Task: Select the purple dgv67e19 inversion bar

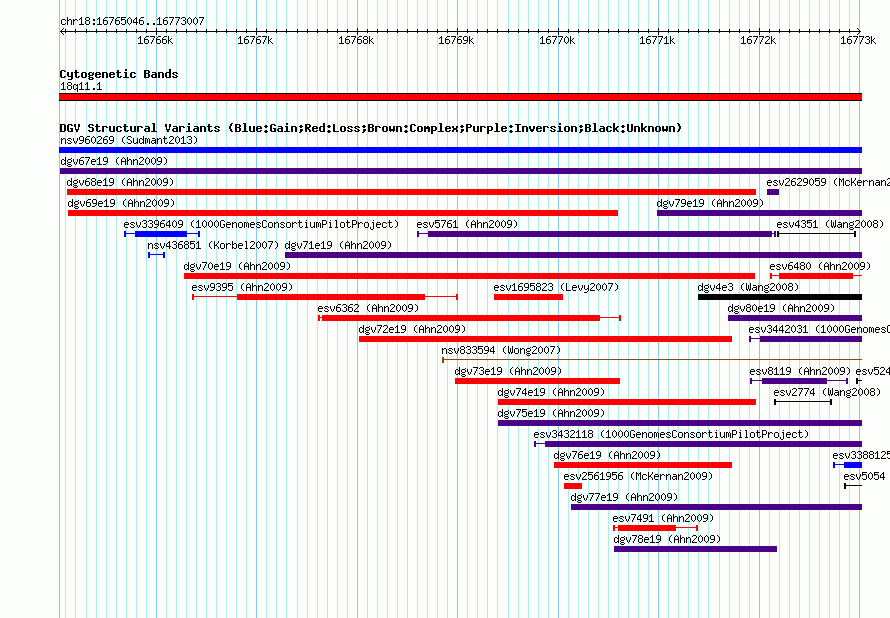Action: pos(460,171)
